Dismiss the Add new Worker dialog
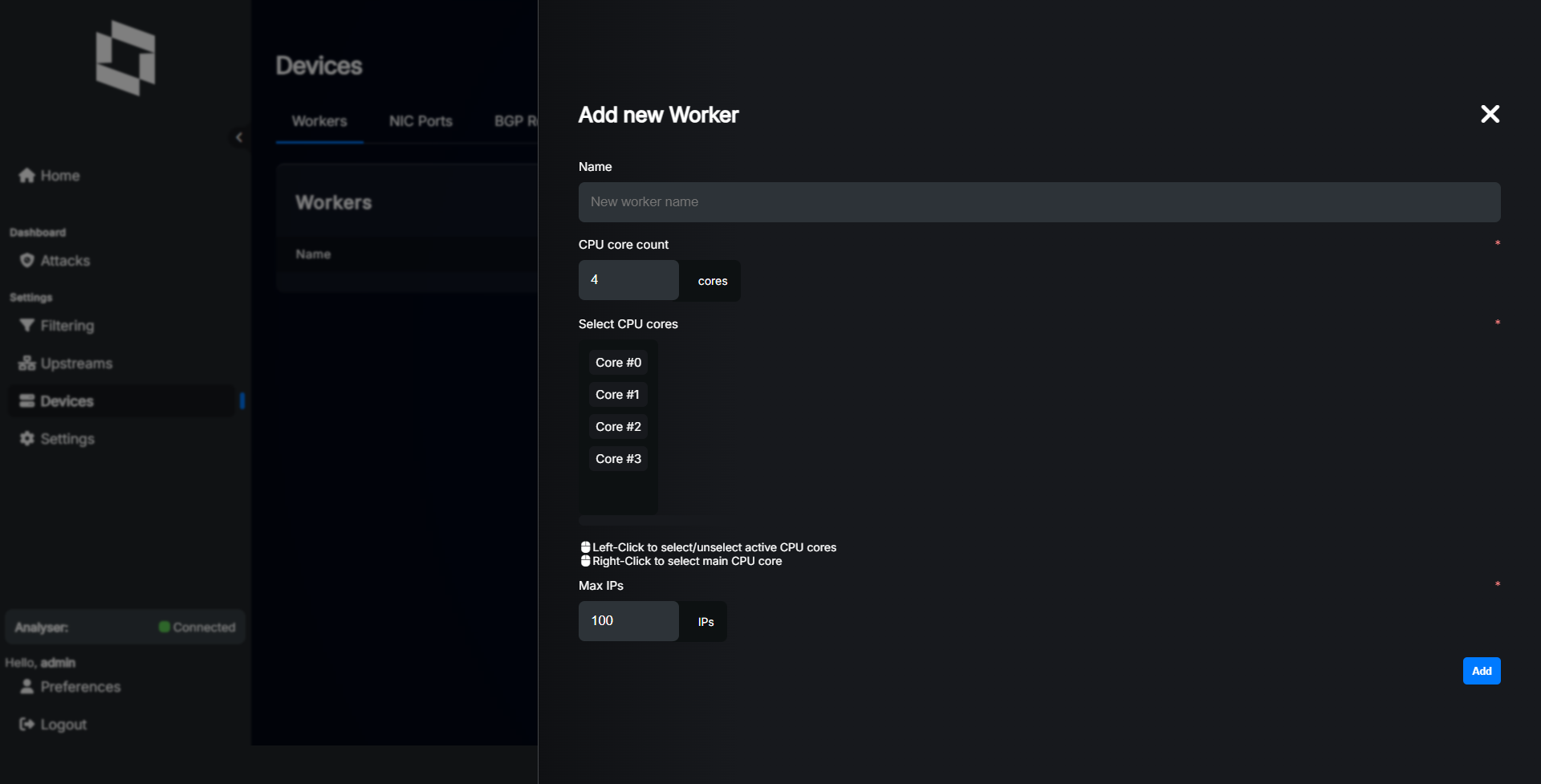 (1490, 113)
